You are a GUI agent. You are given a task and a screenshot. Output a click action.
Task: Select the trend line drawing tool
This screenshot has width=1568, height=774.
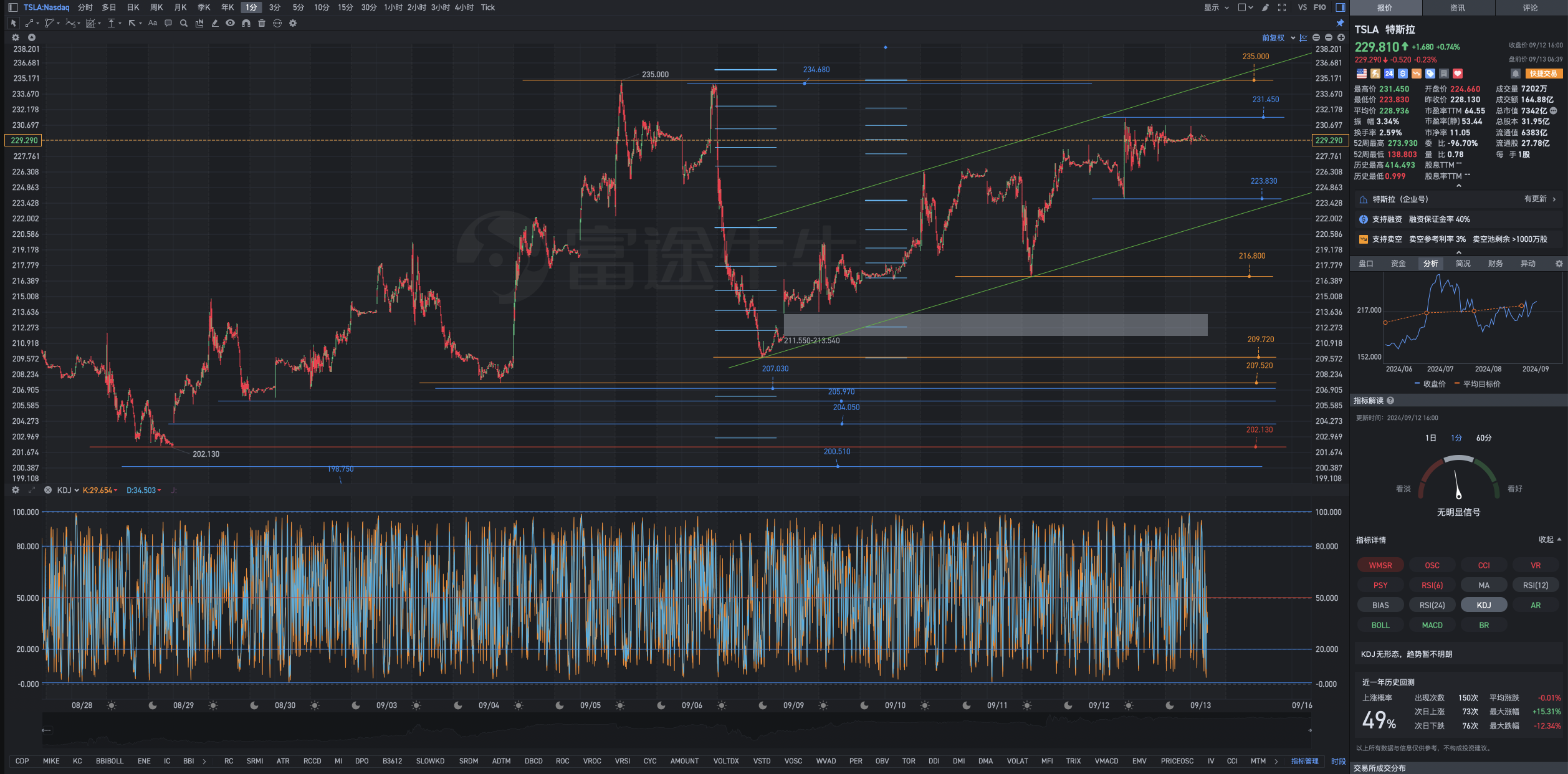click(x=29, y=23)
